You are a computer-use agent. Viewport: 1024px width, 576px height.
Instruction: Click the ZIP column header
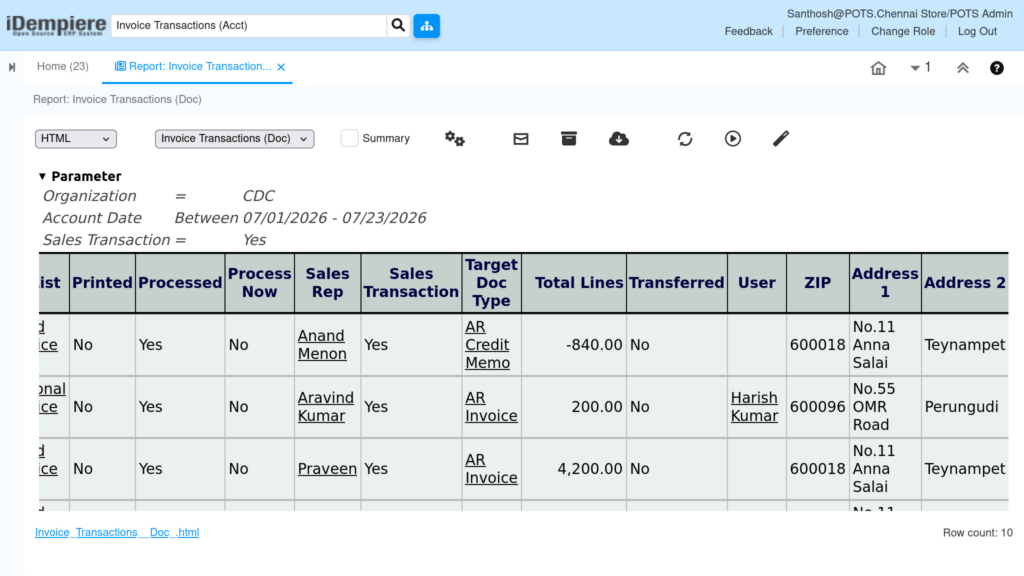pos(818,283)
